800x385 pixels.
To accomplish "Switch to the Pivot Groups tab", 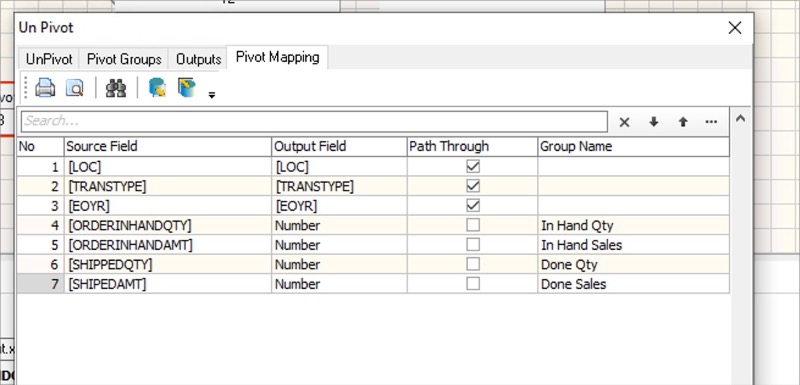I will tap(124, 59).
